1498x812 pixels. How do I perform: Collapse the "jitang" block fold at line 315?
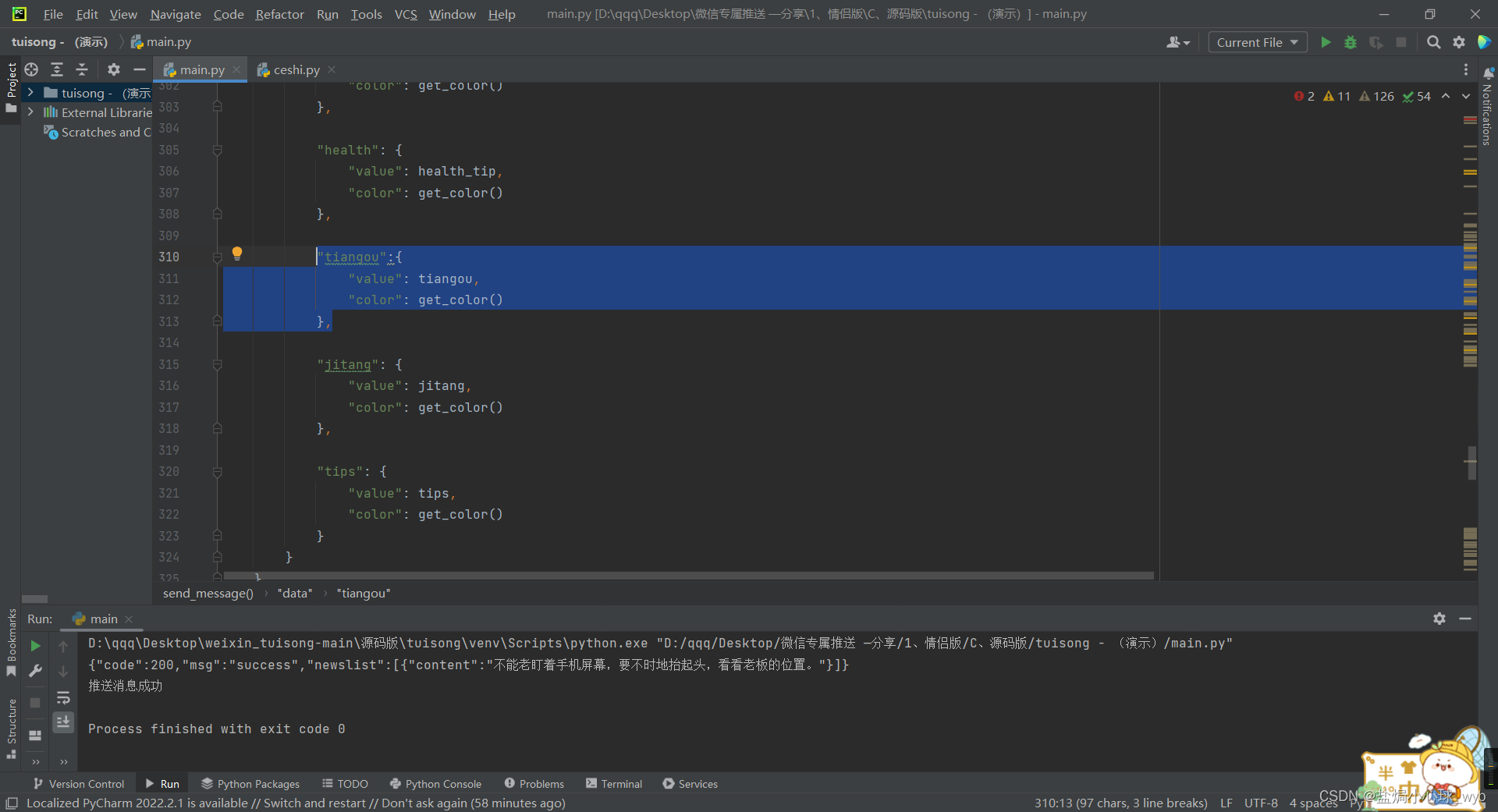click(x=218, y=364)
